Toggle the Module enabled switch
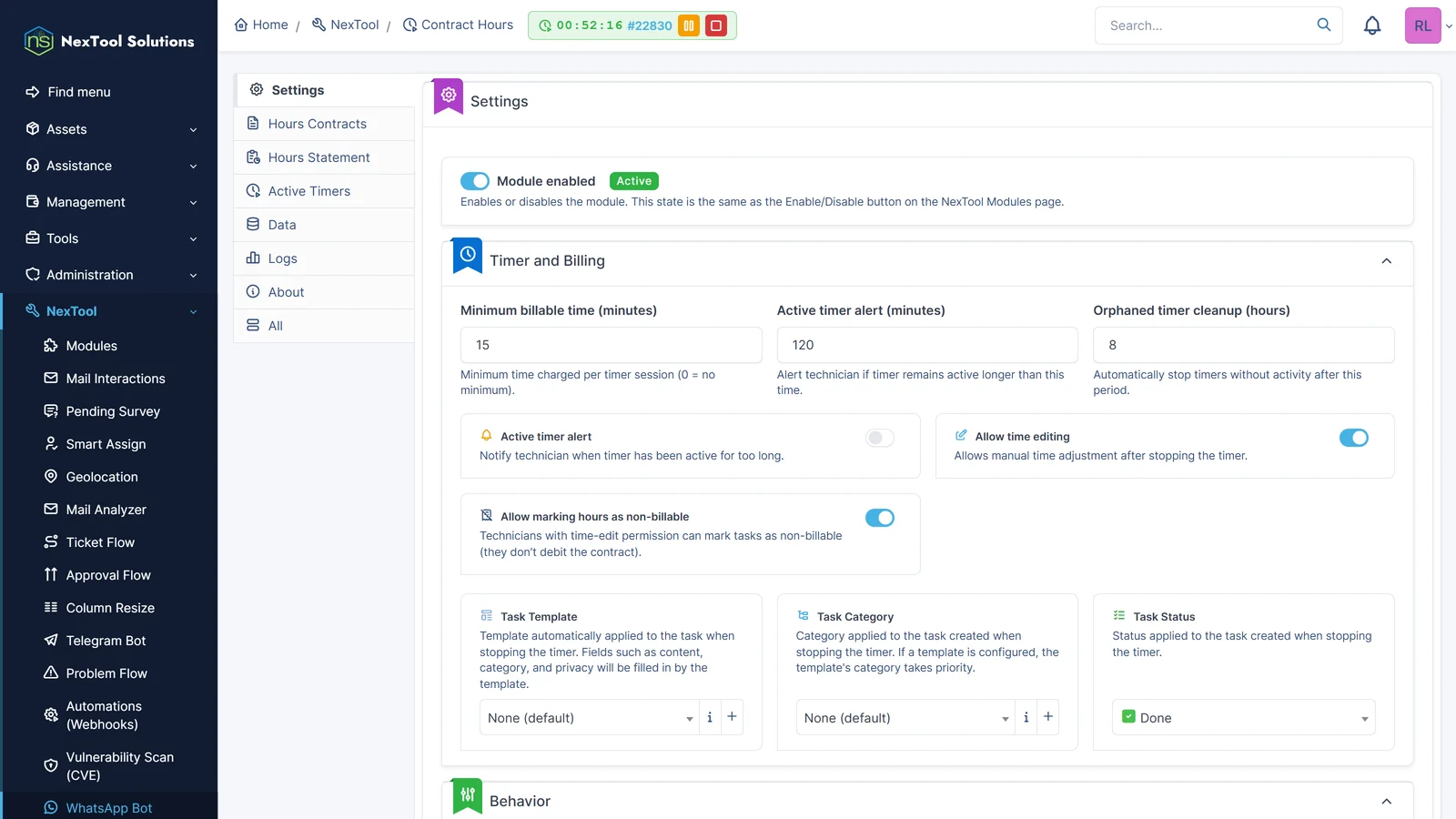 coord(475,181)
